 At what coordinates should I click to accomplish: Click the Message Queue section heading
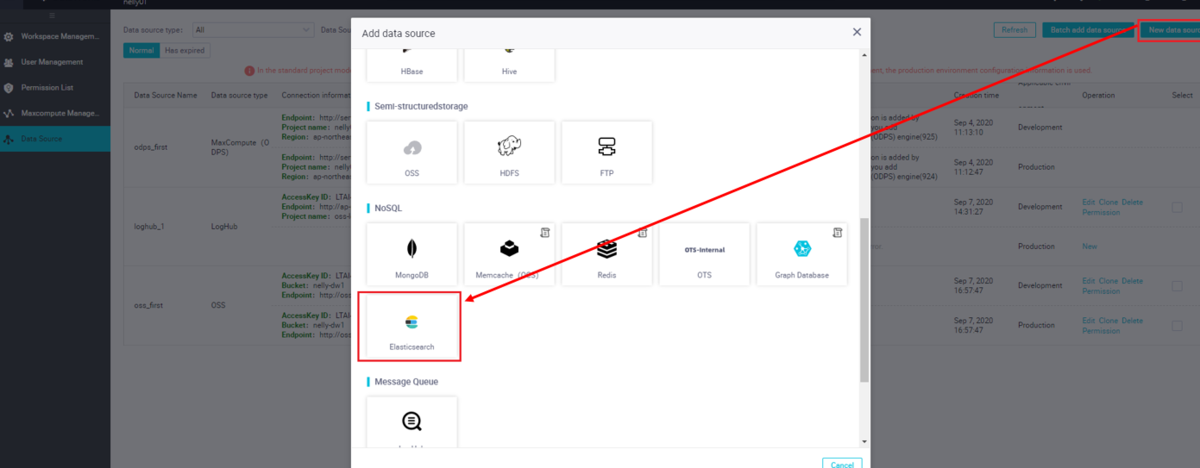coord(406,382)
